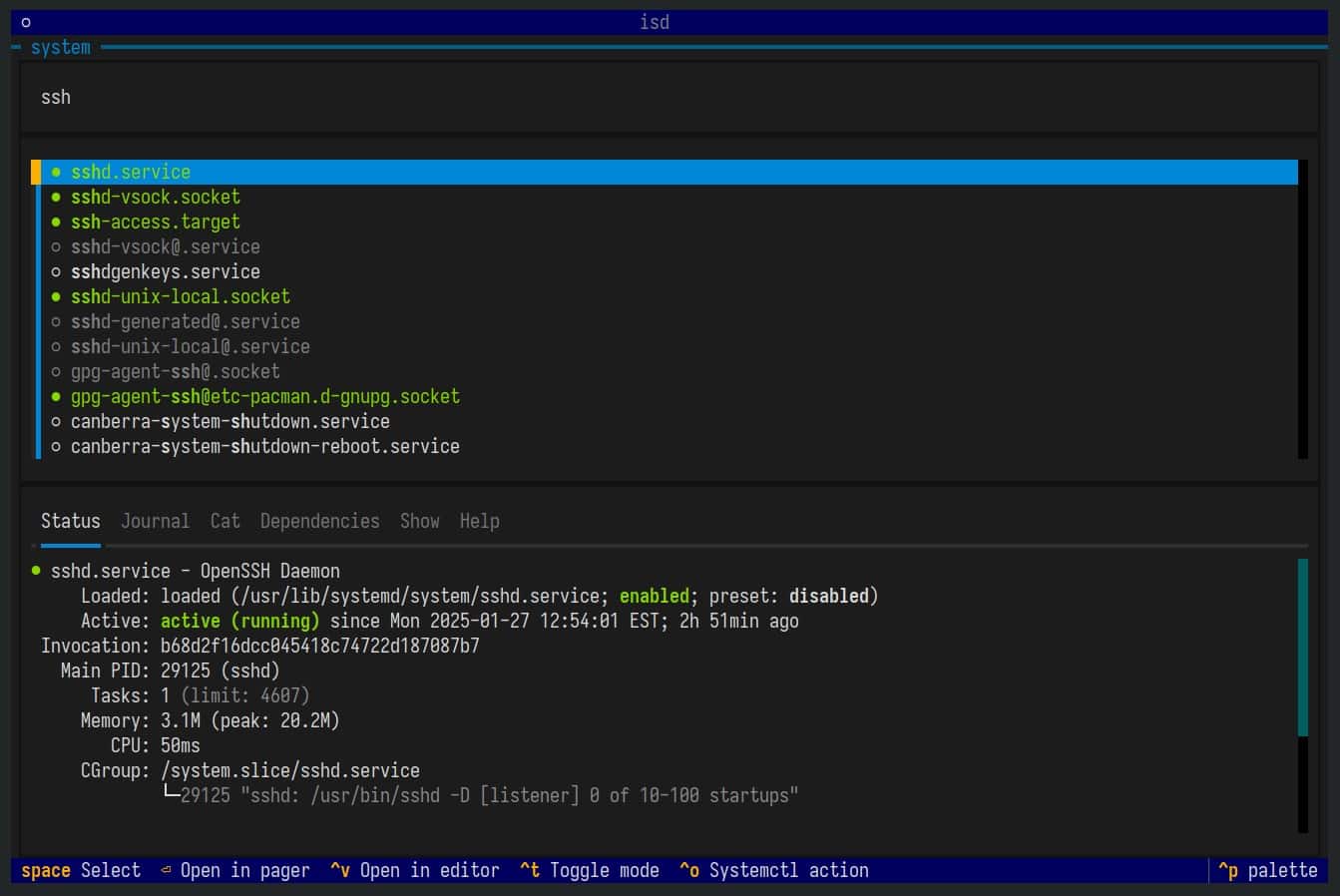
Task: Click the yellow selection marker on sshd.service
Action: 37,172
